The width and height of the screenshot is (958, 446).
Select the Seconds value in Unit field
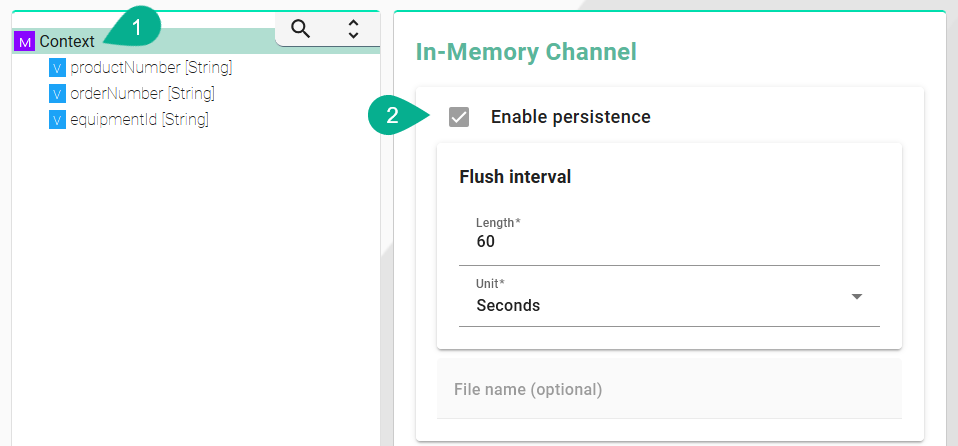[508, 305]
